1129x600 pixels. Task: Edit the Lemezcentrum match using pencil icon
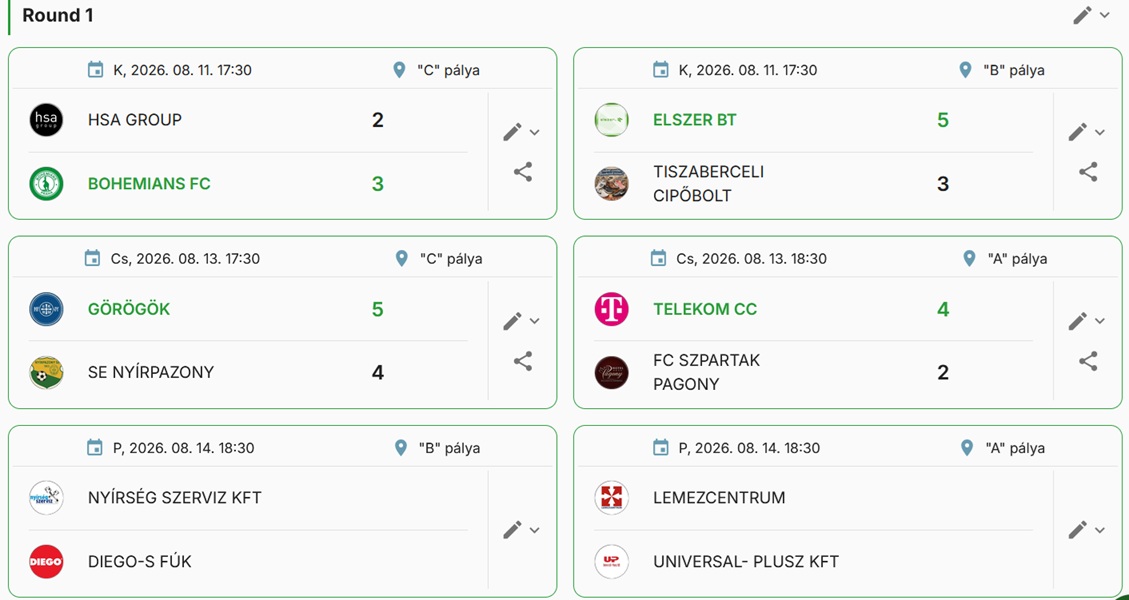tap(1077, 530)
